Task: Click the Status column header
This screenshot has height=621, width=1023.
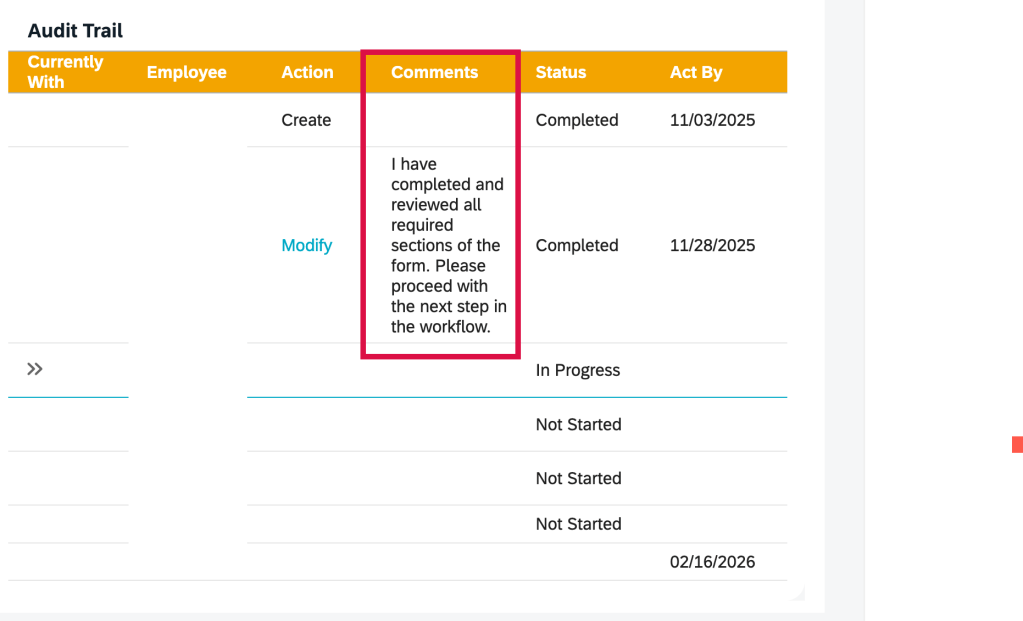Action: [560, 72]
